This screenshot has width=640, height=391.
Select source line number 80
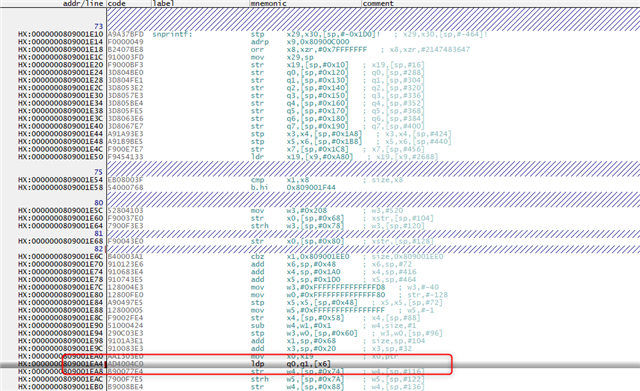(x=99, y=203)
